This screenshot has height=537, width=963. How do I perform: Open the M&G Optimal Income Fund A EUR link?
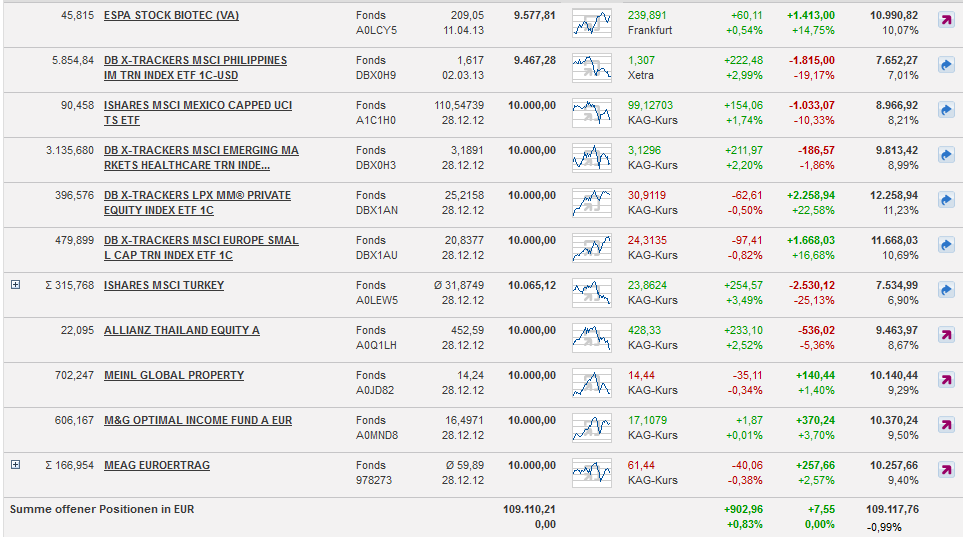coord(198,421)
